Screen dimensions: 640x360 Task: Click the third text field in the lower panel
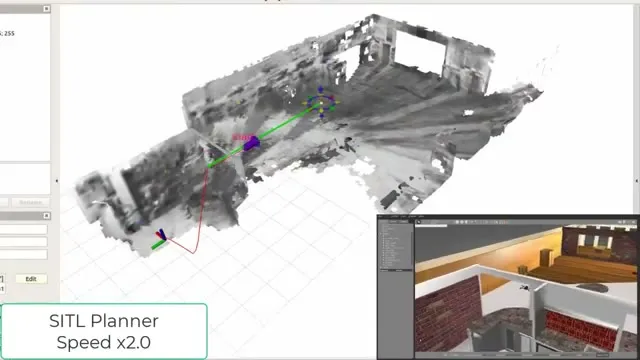click(x=23, y=254)
